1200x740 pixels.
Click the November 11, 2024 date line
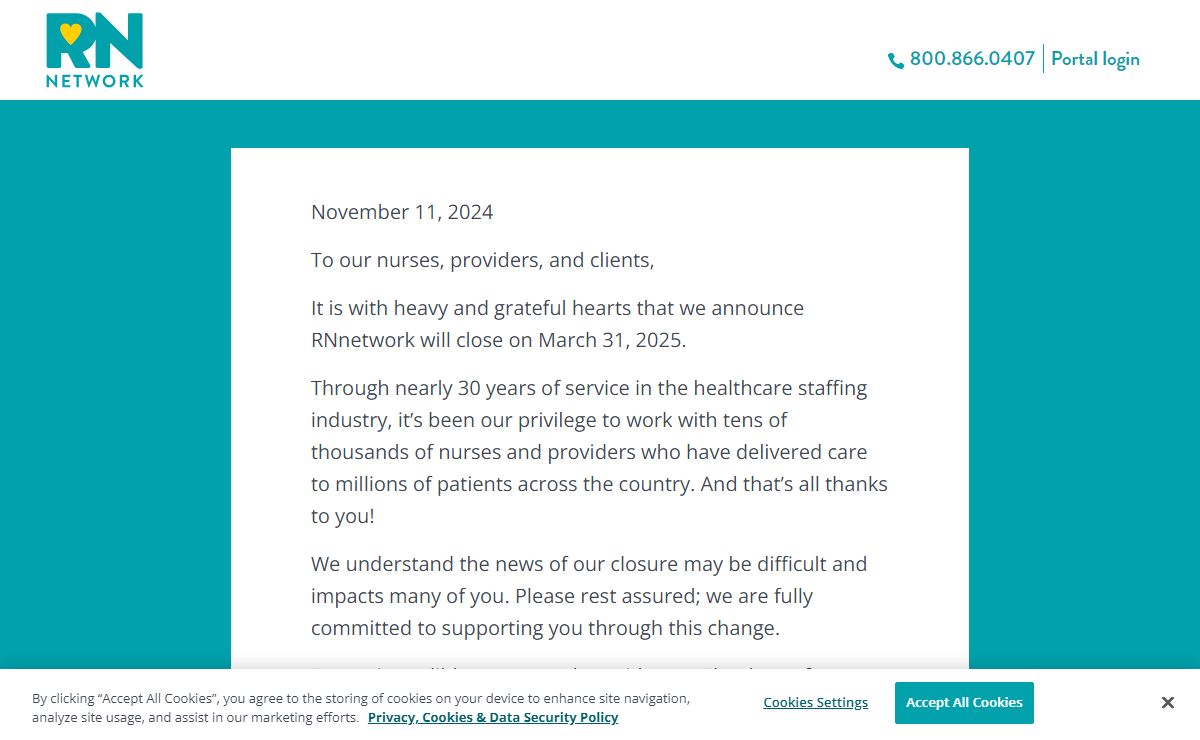pos(402,212)
